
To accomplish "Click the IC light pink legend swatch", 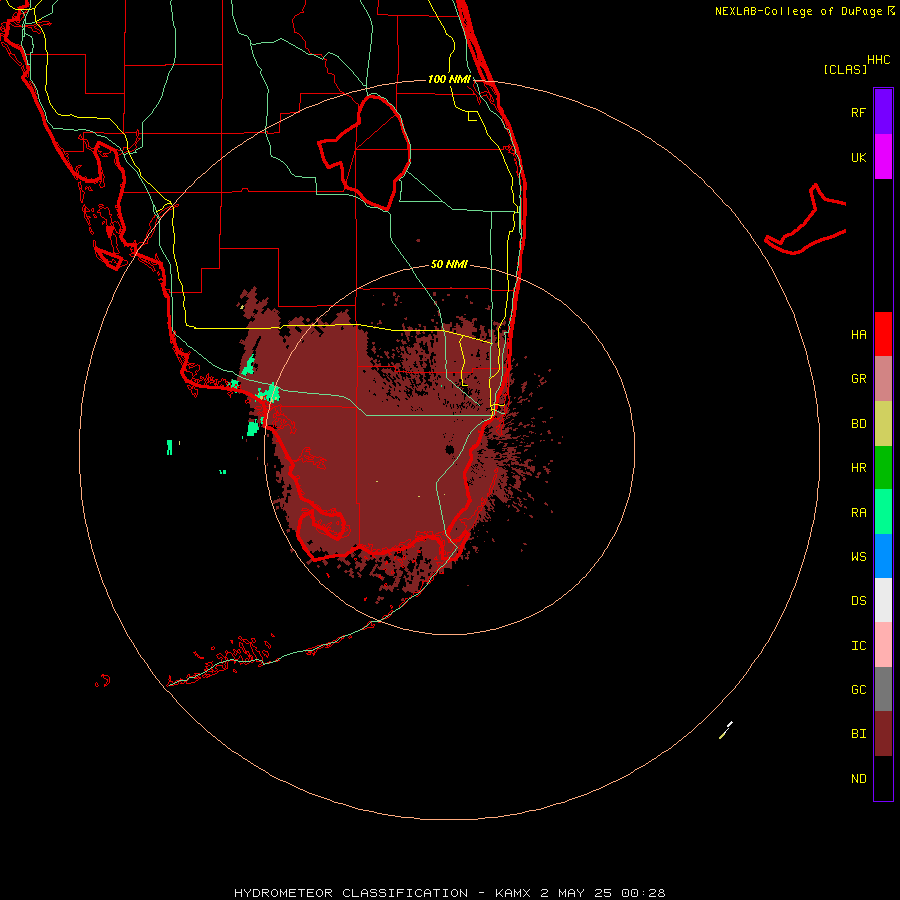I will coord(883,645).
